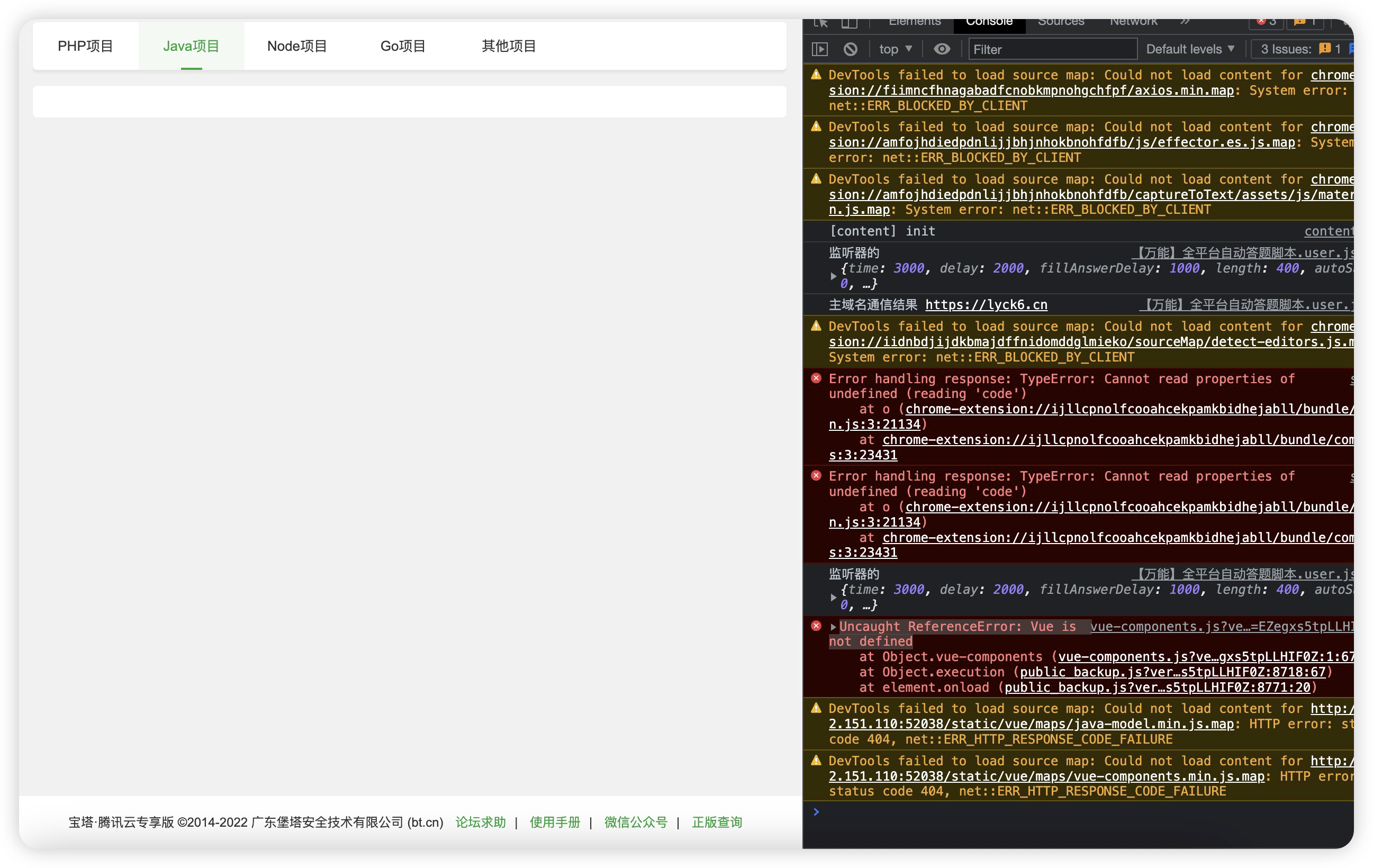
Task: Click the java-model warning triangle icon
Action: [x=816, y=708]
